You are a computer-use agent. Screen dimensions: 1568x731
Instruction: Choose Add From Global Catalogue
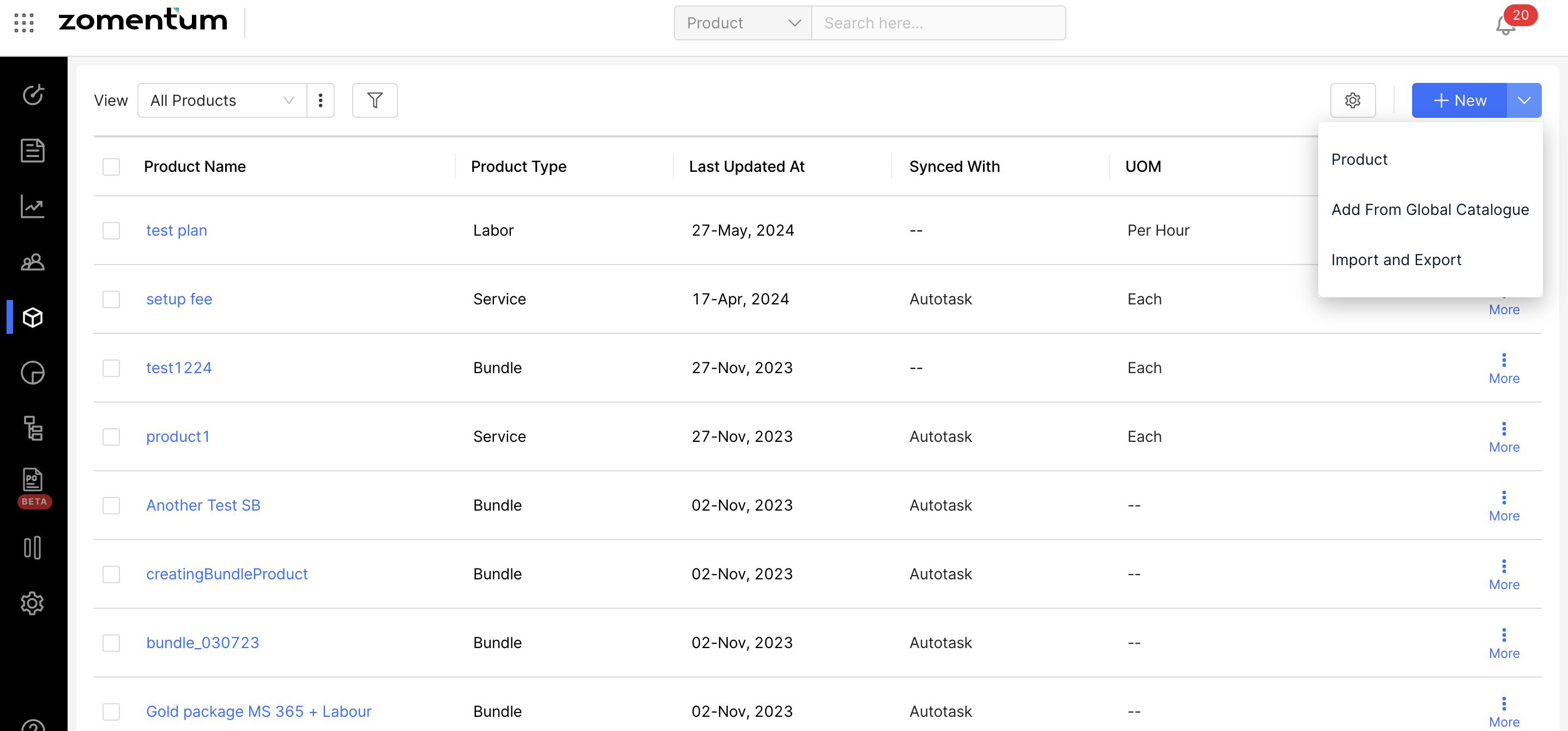coord(1429,209)
